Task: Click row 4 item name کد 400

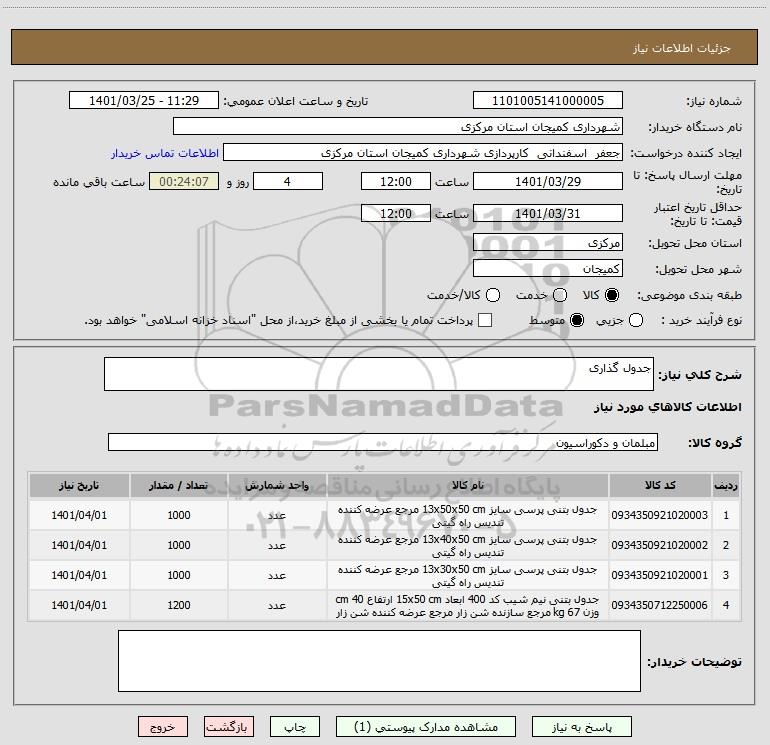Action: pos(468,606)
